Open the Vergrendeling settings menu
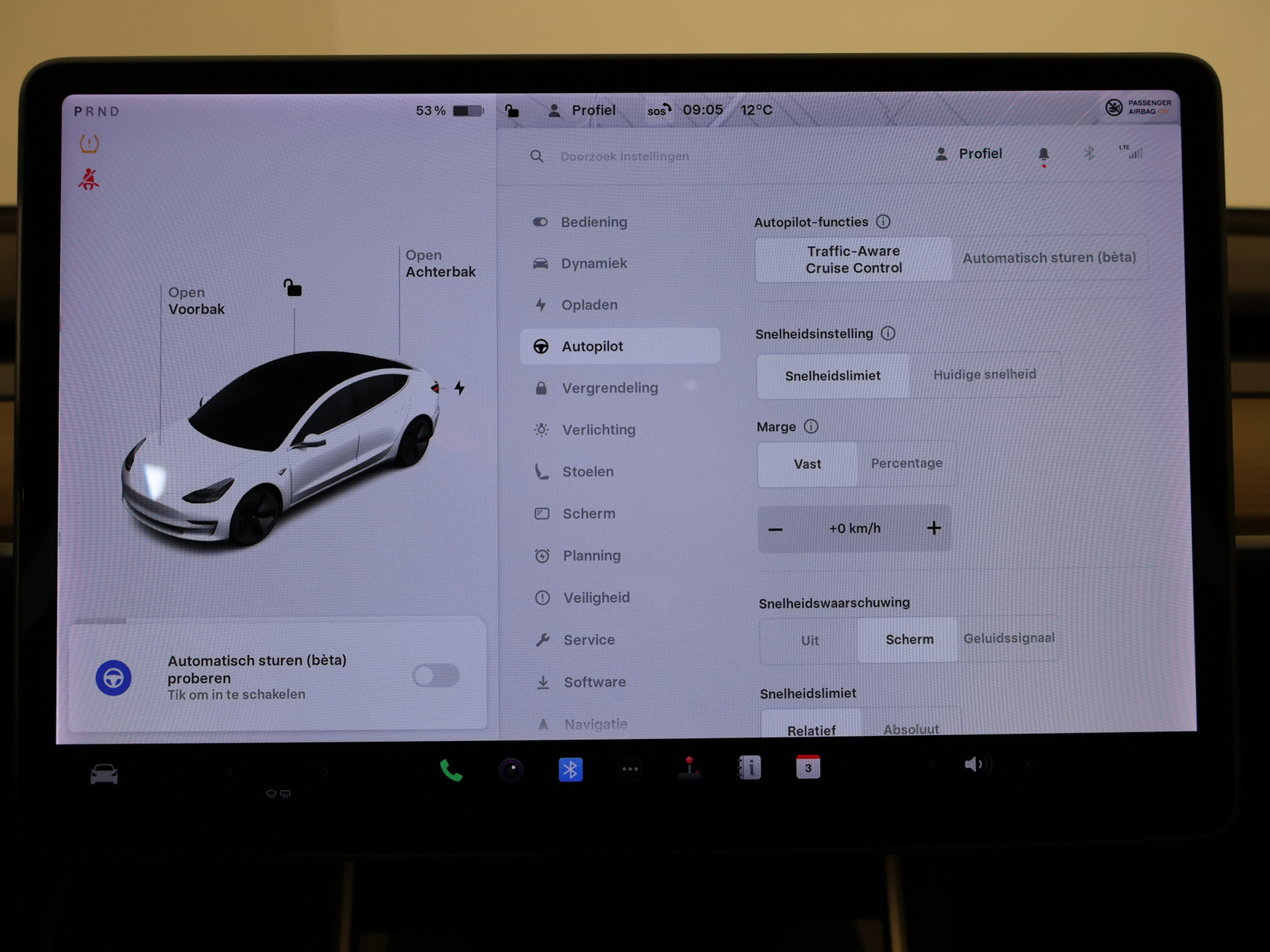 (x=609, y=388)
